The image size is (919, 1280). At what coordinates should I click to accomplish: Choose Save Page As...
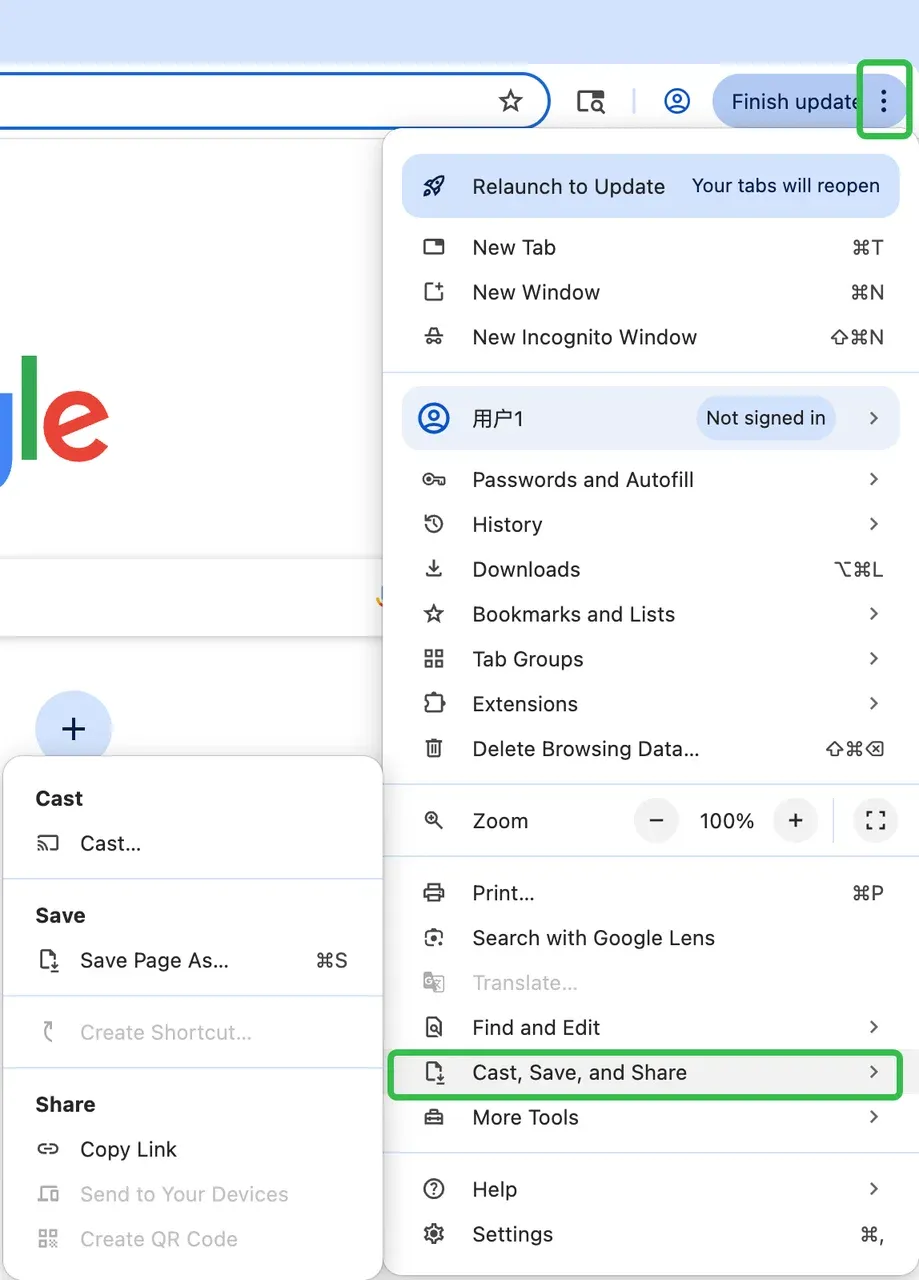(194, 961)
